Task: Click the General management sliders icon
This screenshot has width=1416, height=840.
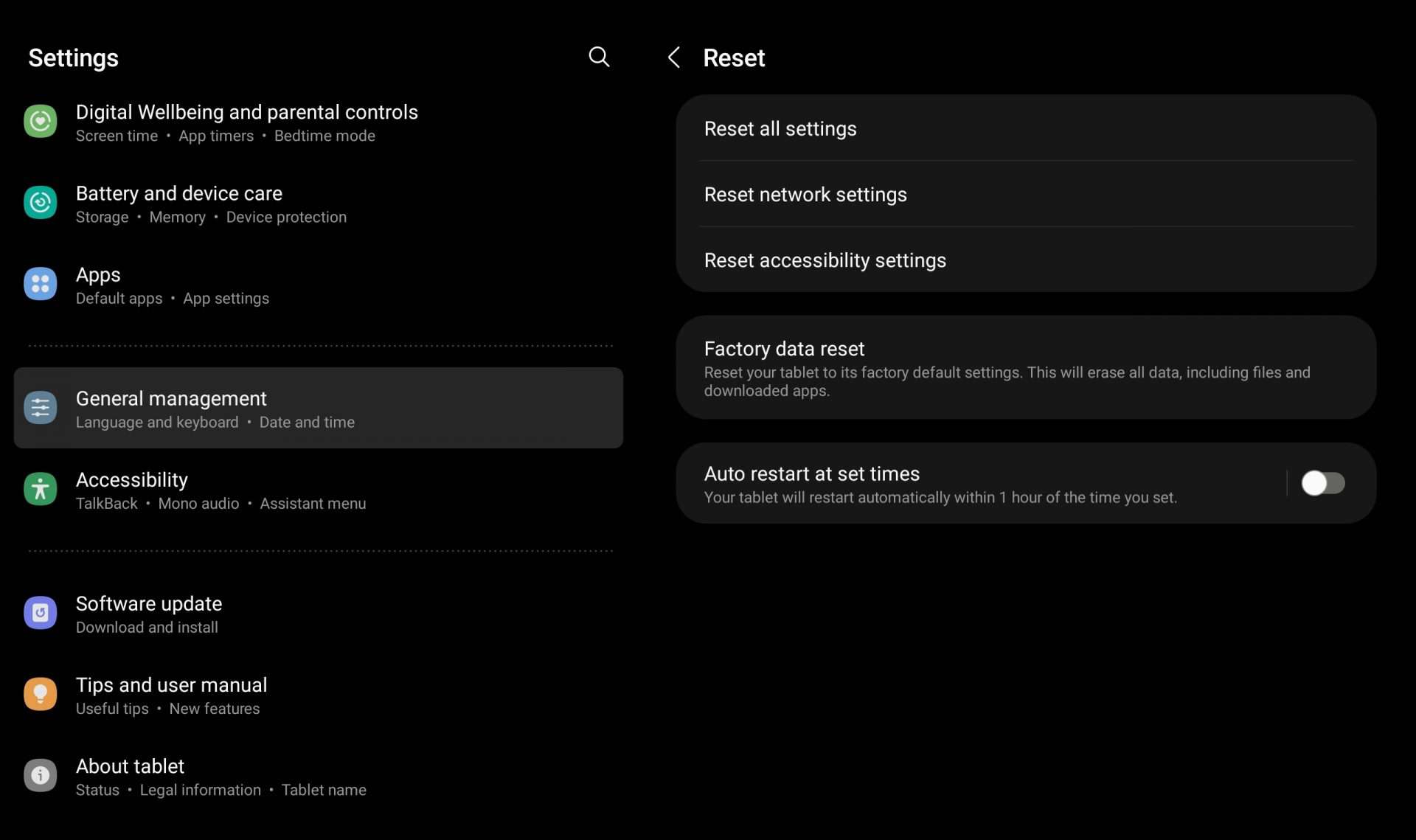Action: pyautogui.click(x=40, y=408)
